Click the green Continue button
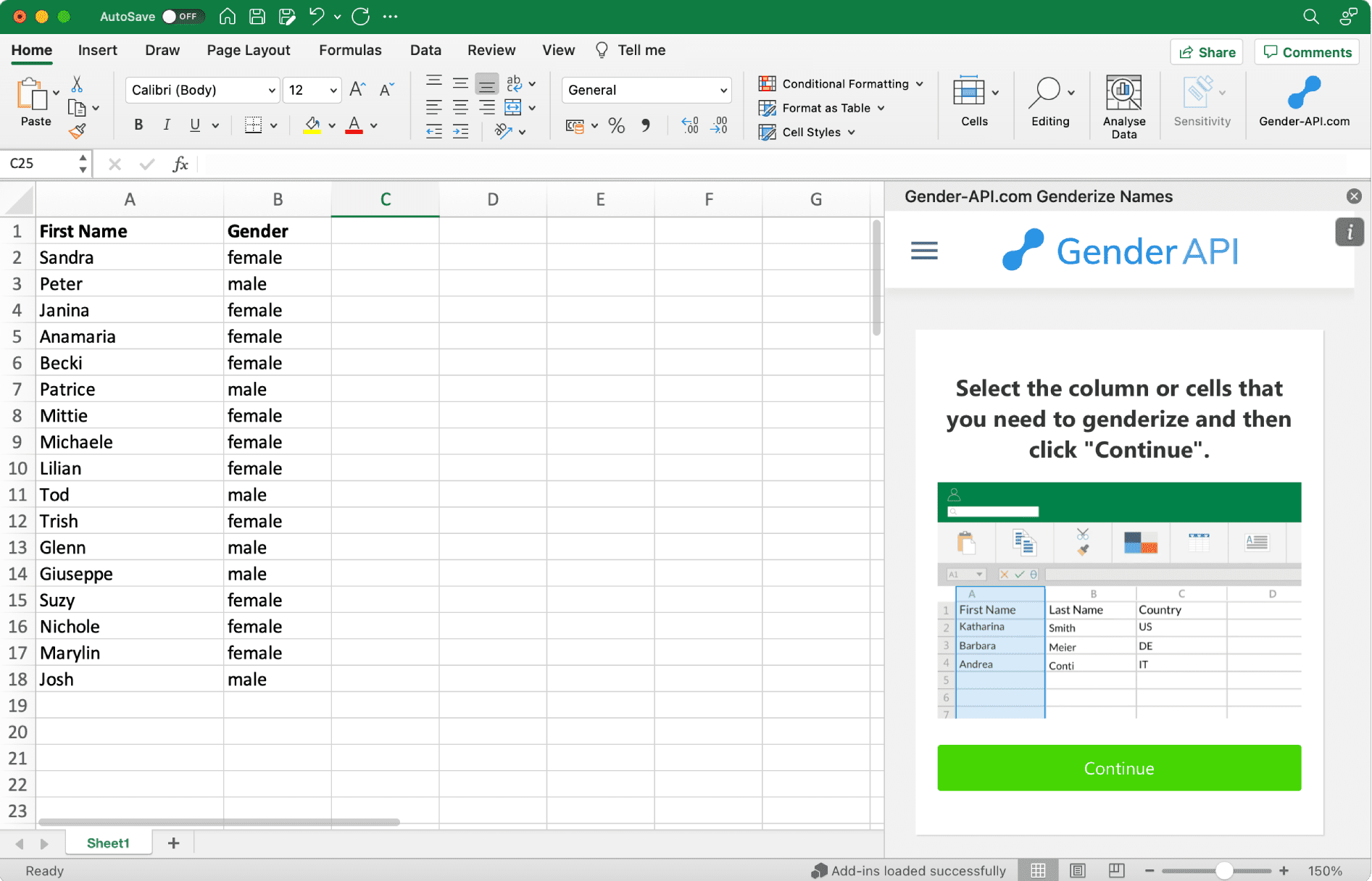This screenshot has width=1372, height=881. click(1119, 768)
